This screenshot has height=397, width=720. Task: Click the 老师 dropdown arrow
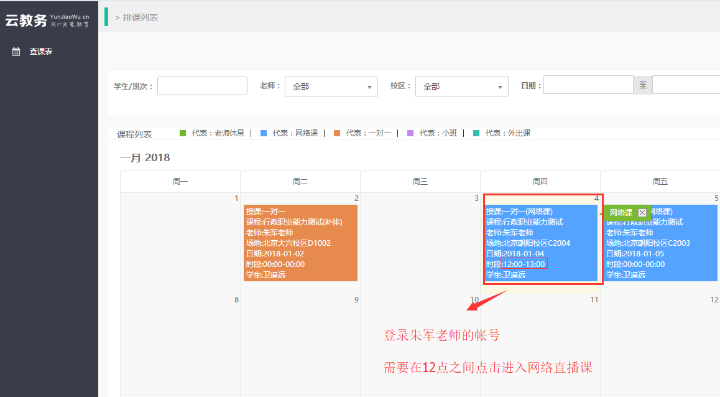[369, 87]
